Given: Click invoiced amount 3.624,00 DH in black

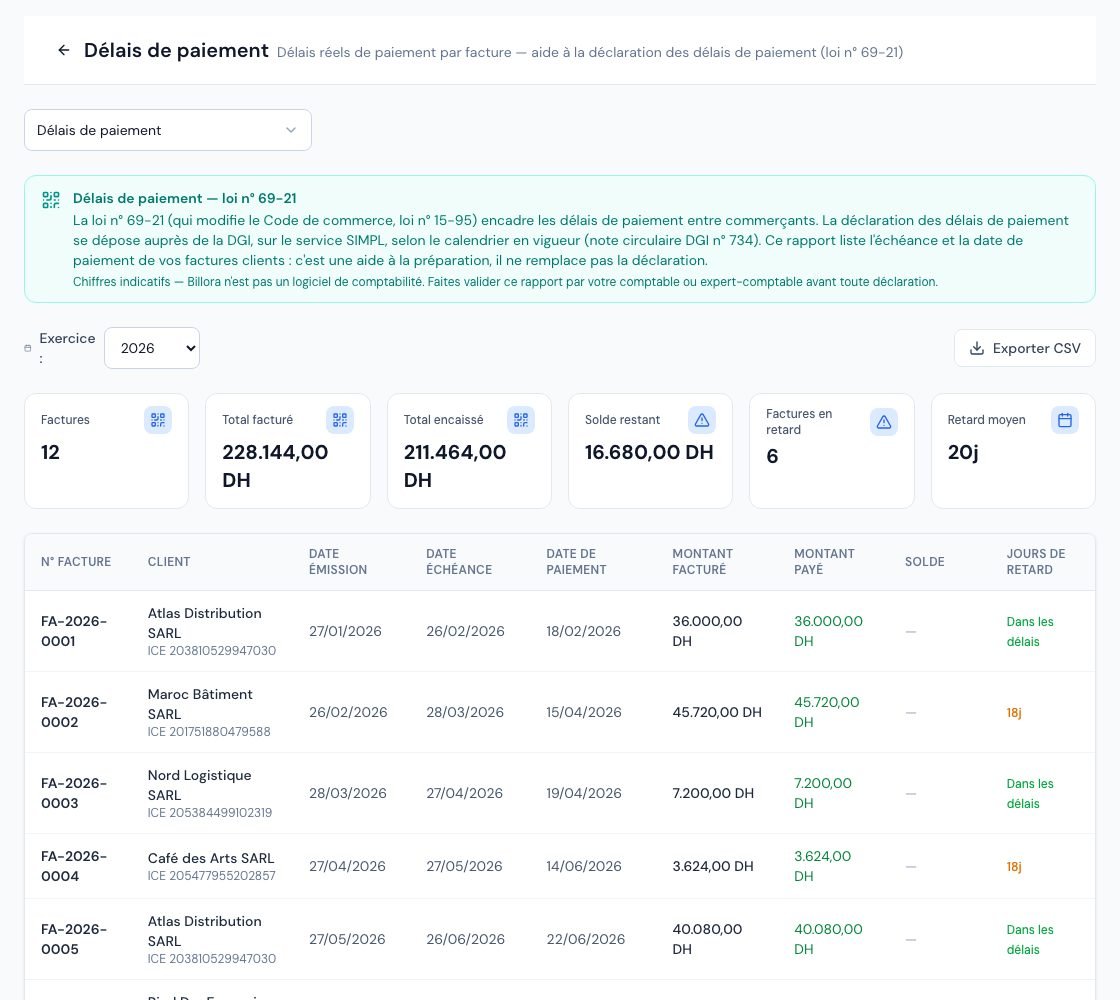Looking at the screenshot, I should tap(712, 866).
